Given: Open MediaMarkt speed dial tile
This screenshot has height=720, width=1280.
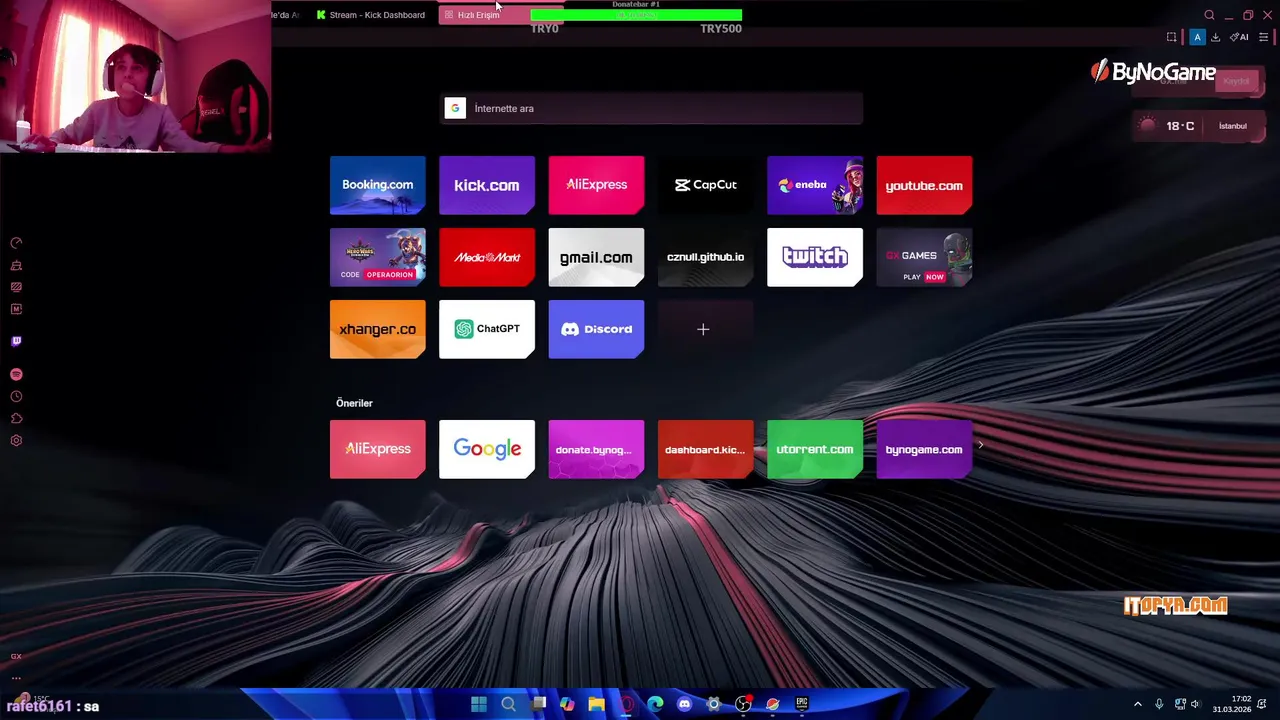Looking at the screenshot, I should coord(487,257).
